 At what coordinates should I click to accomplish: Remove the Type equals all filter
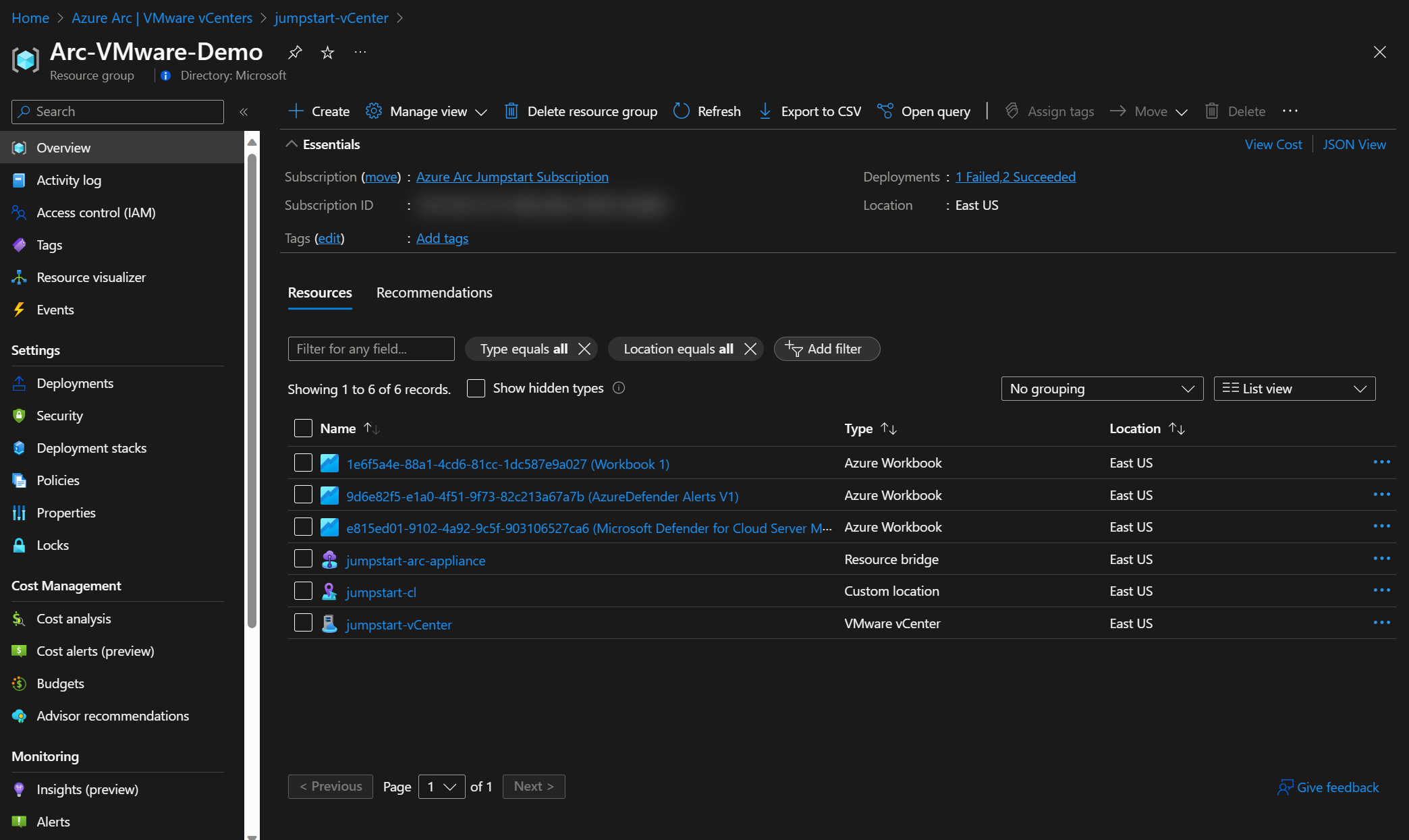[x=584, y=349]
